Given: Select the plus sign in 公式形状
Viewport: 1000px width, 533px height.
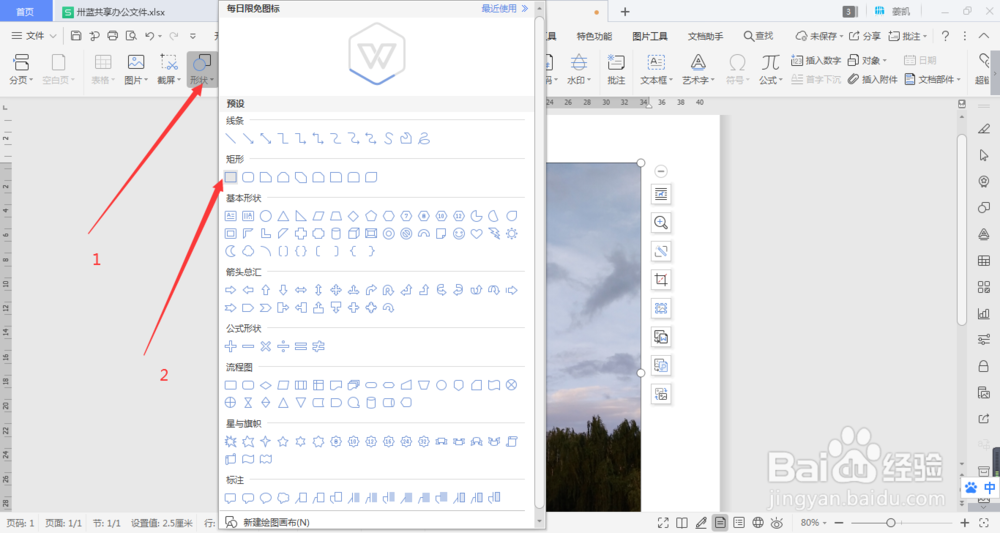Looking at the screenshot, I should pyautogui.click(x=231, y=346).
